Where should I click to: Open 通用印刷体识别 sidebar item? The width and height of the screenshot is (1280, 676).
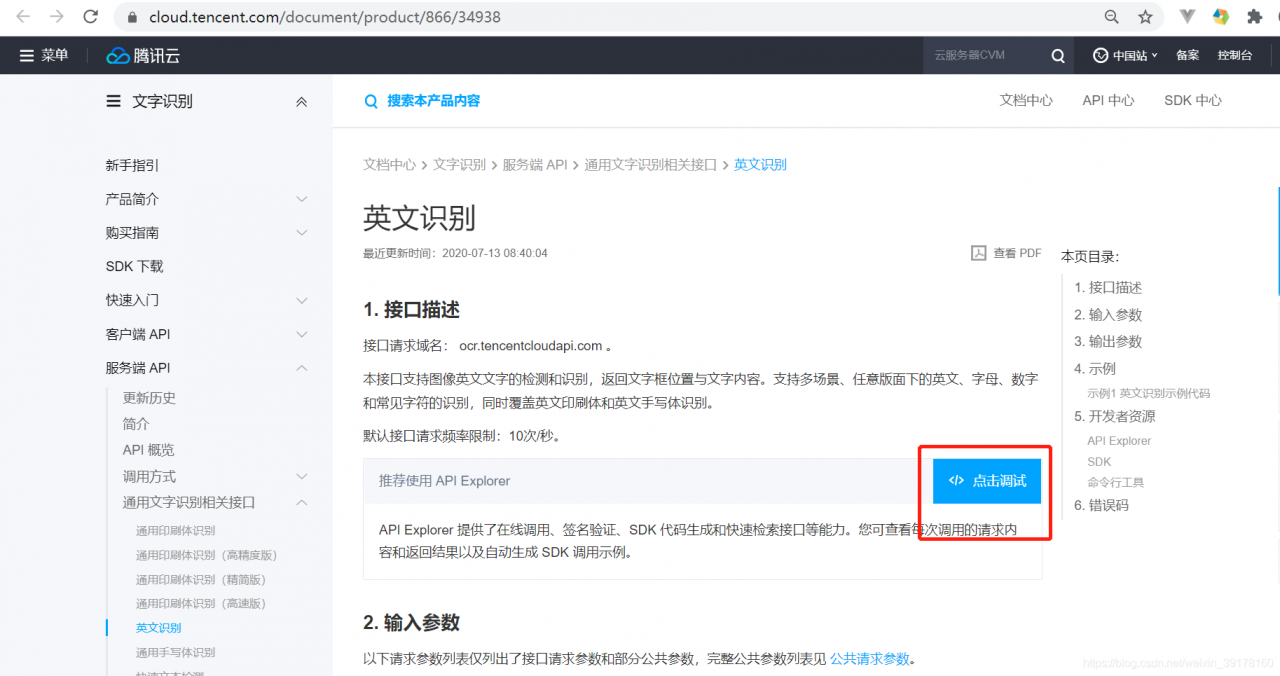click(176, 531)
